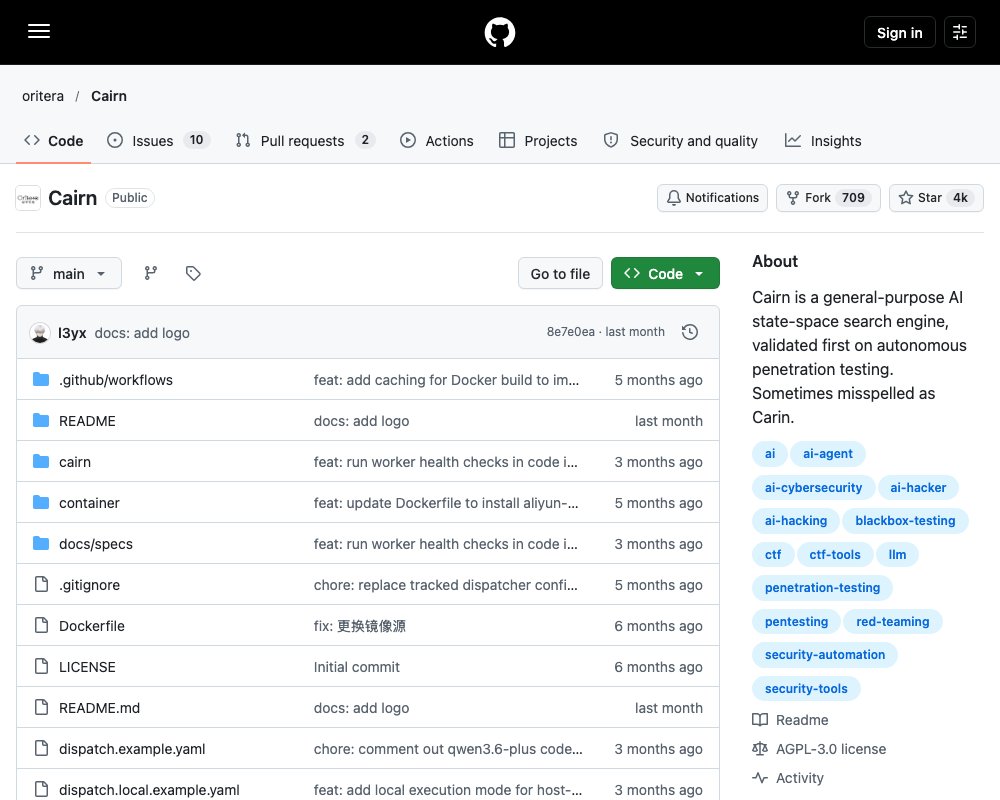This screenshot has height=800, width=1000.
Task: Click l3yx author avatar
Action: [x=40, y=333]
